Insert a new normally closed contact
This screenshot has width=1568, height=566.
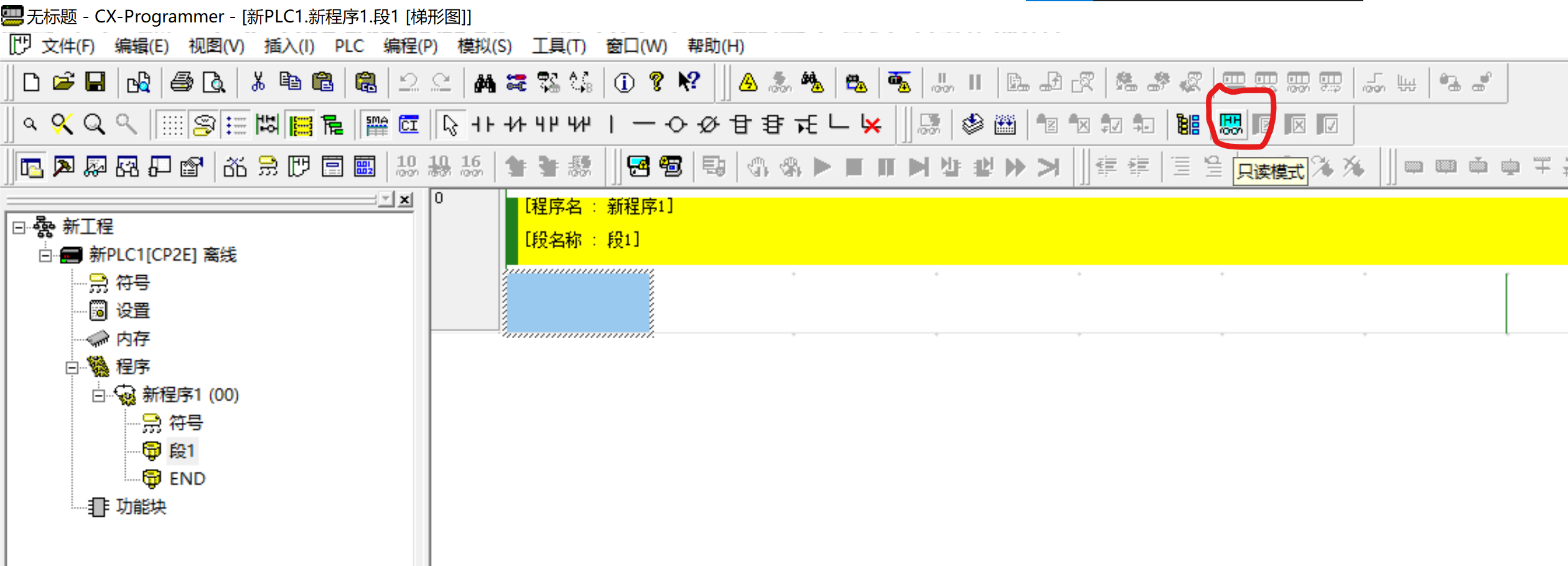tap(515, 125)
